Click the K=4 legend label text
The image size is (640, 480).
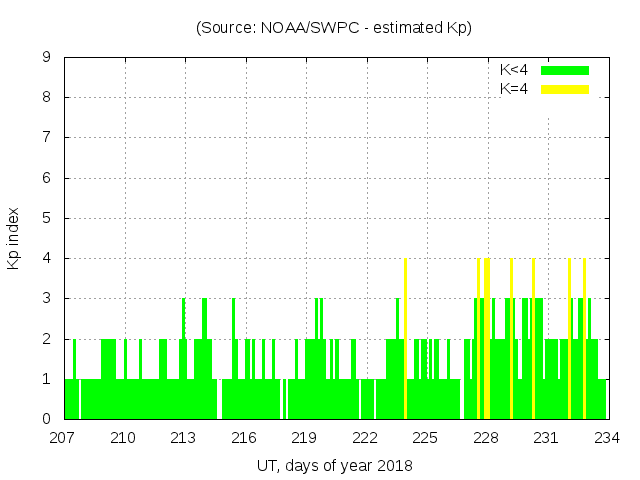[x=514, y=89]
